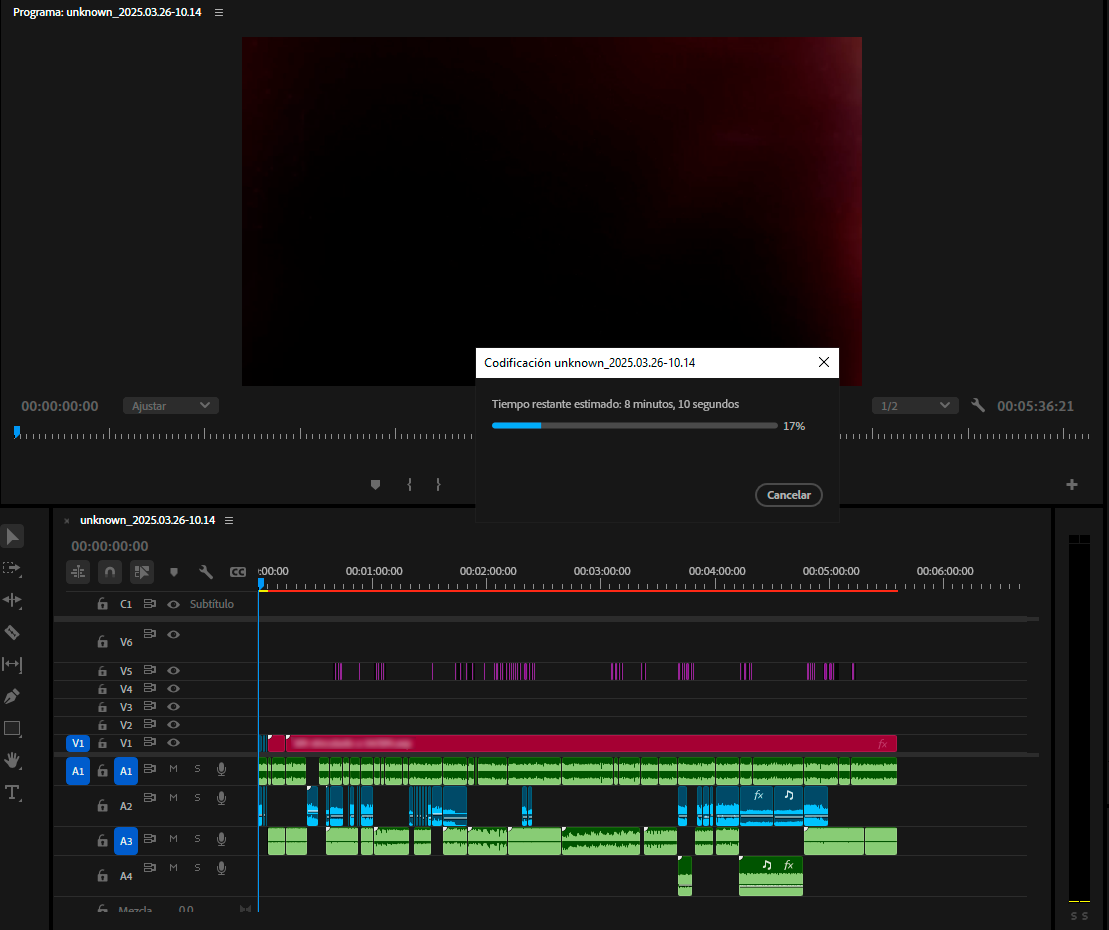Screen dimensions: 1109x930
Task: Select the Selection arrow tool
Action: pos(12,537)
